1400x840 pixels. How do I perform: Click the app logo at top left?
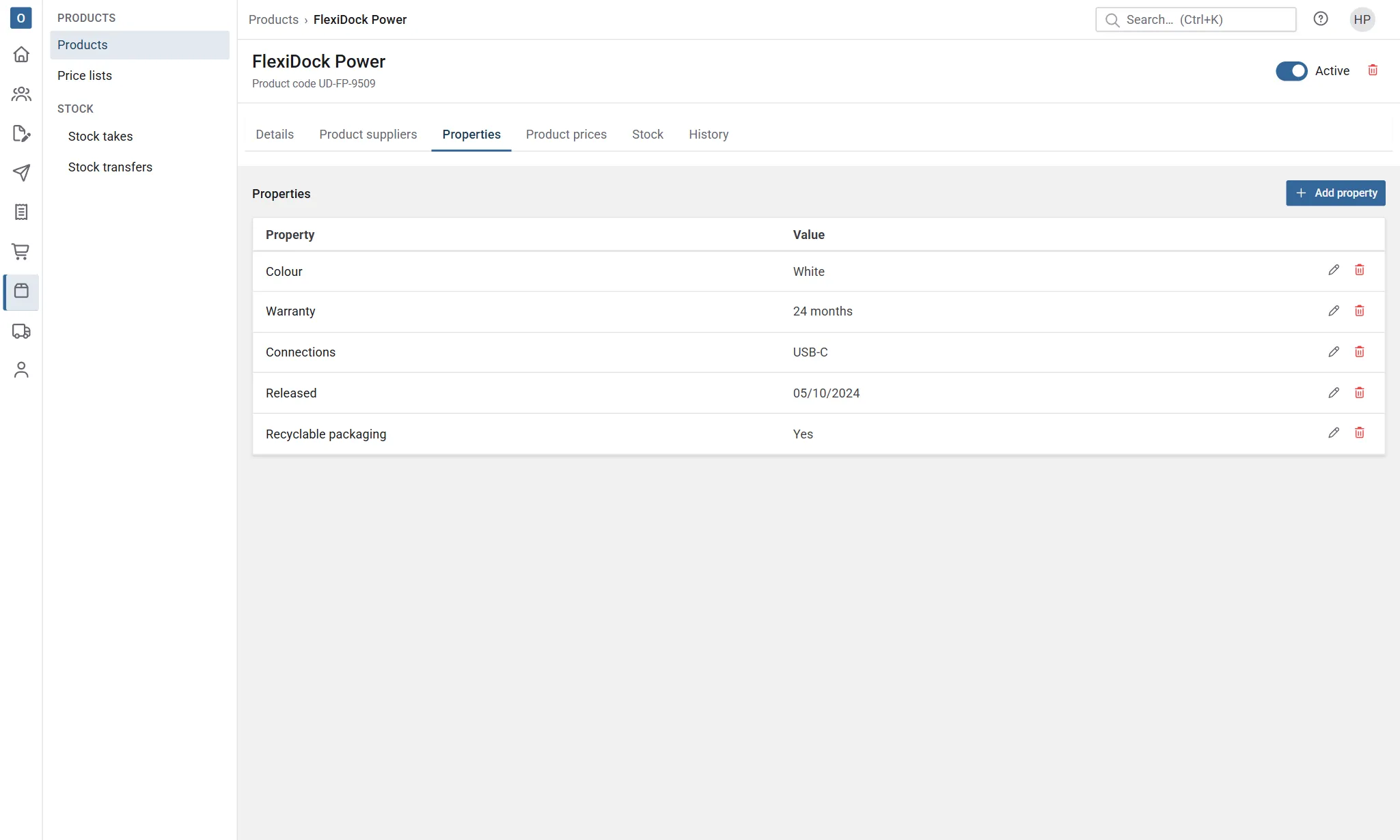click(x=21, y=18)
